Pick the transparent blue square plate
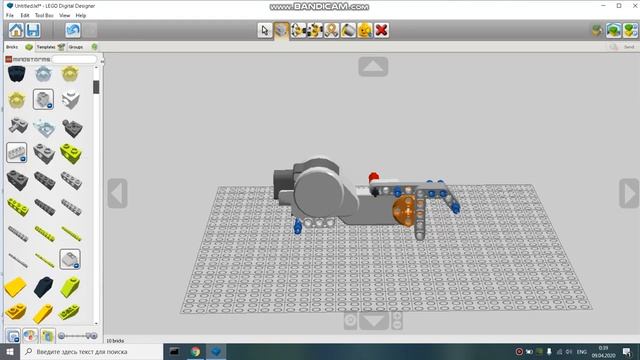 [44, 128]
